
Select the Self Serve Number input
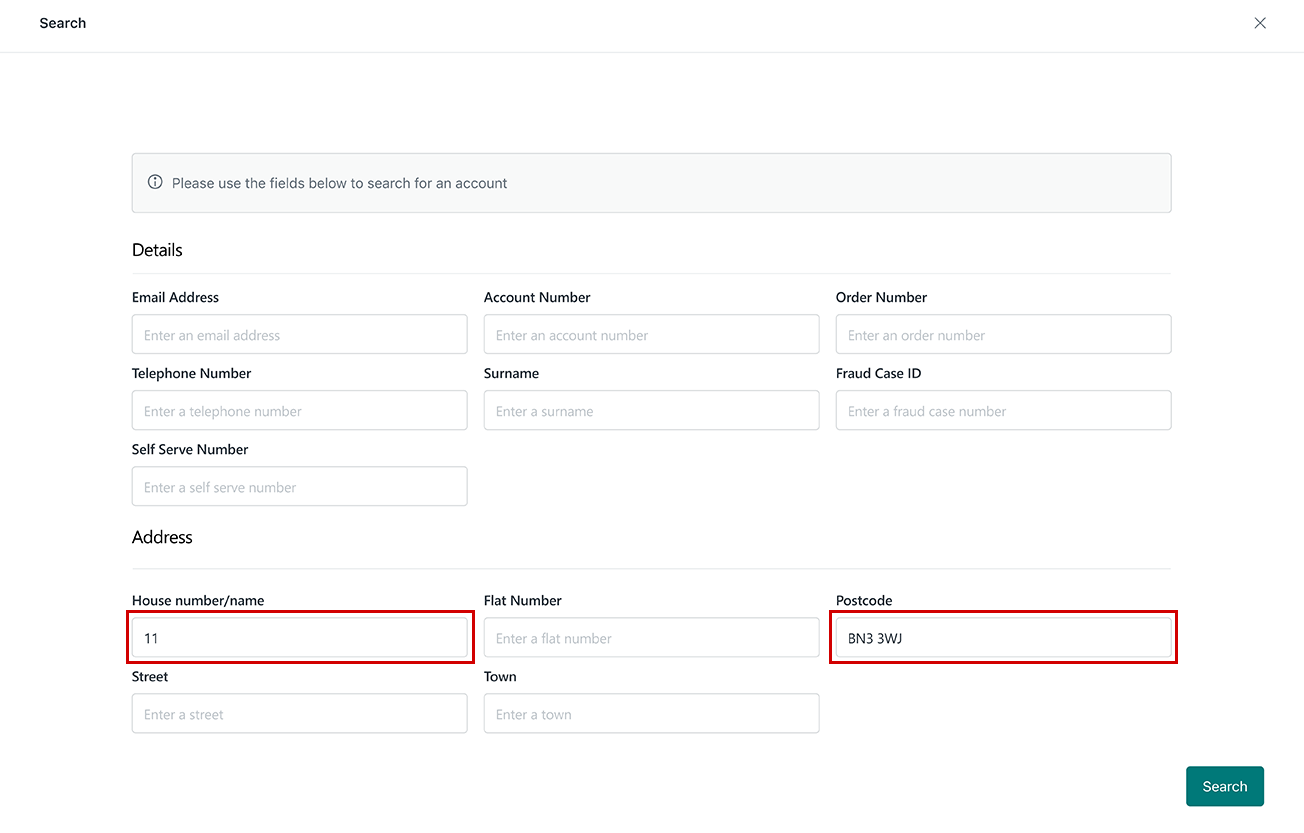pyautogui.click(x=299, y=487)
